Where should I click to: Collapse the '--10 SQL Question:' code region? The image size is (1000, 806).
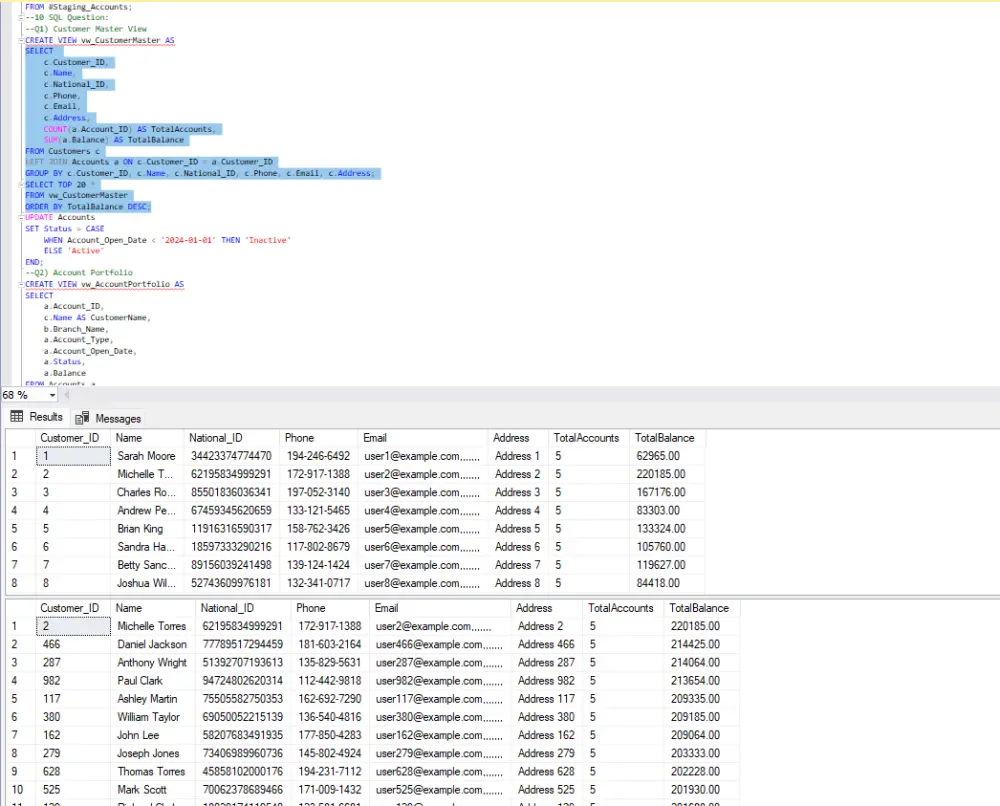click(x=21, y=17)
